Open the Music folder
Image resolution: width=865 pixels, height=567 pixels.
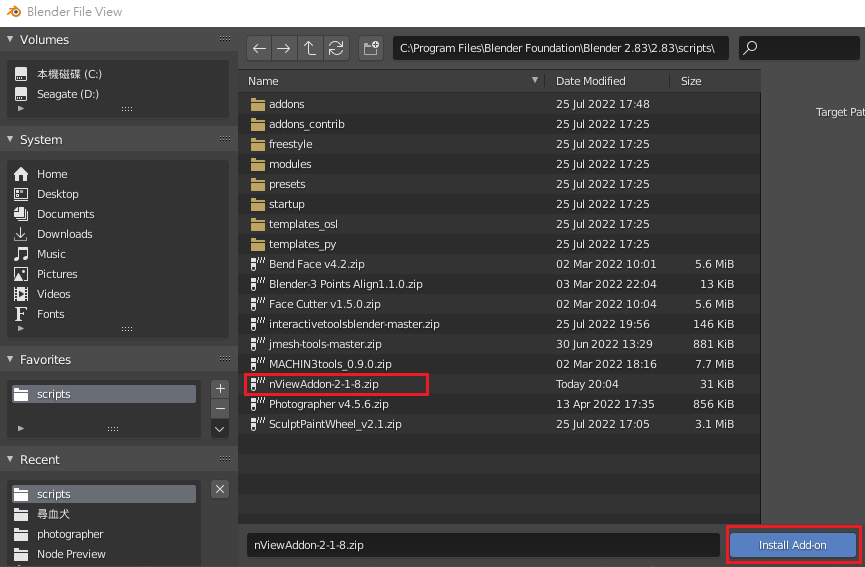tap(105, 254)
